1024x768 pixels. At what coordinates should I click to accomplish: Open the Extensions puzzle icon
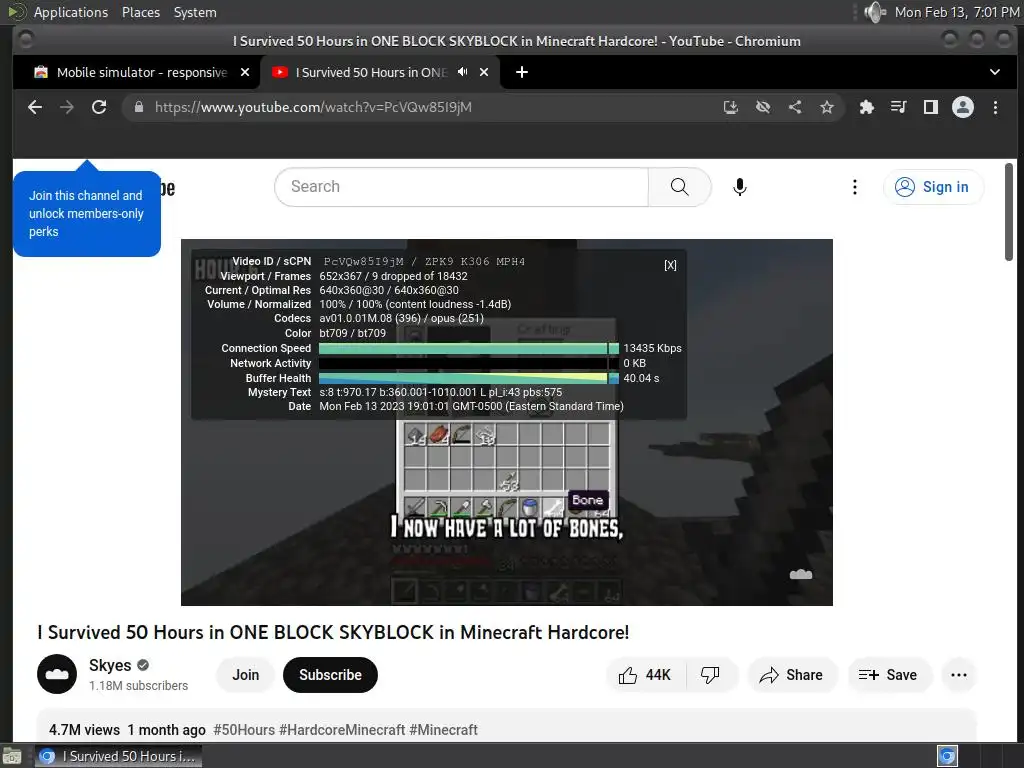(867, 107)
